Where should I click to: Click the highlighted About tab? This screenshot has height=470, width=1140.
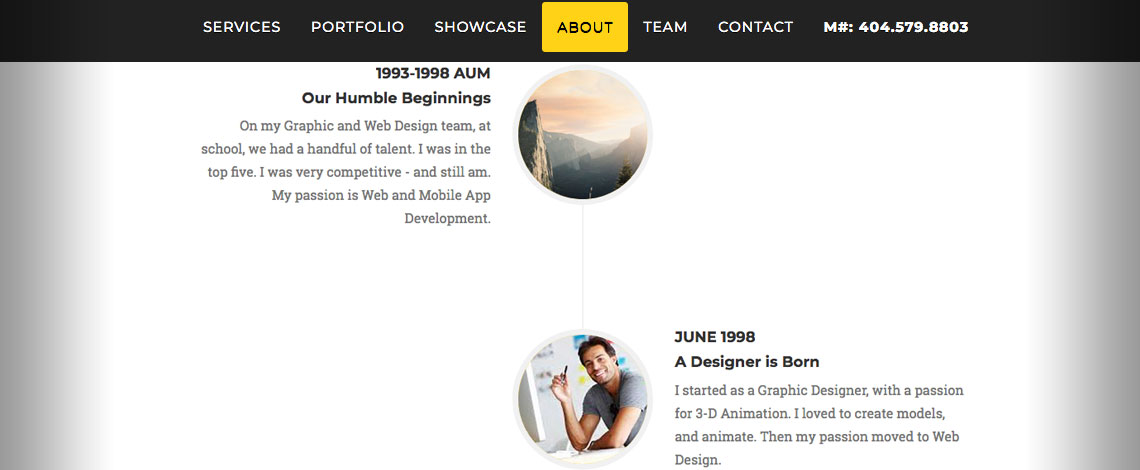[585, 27]
